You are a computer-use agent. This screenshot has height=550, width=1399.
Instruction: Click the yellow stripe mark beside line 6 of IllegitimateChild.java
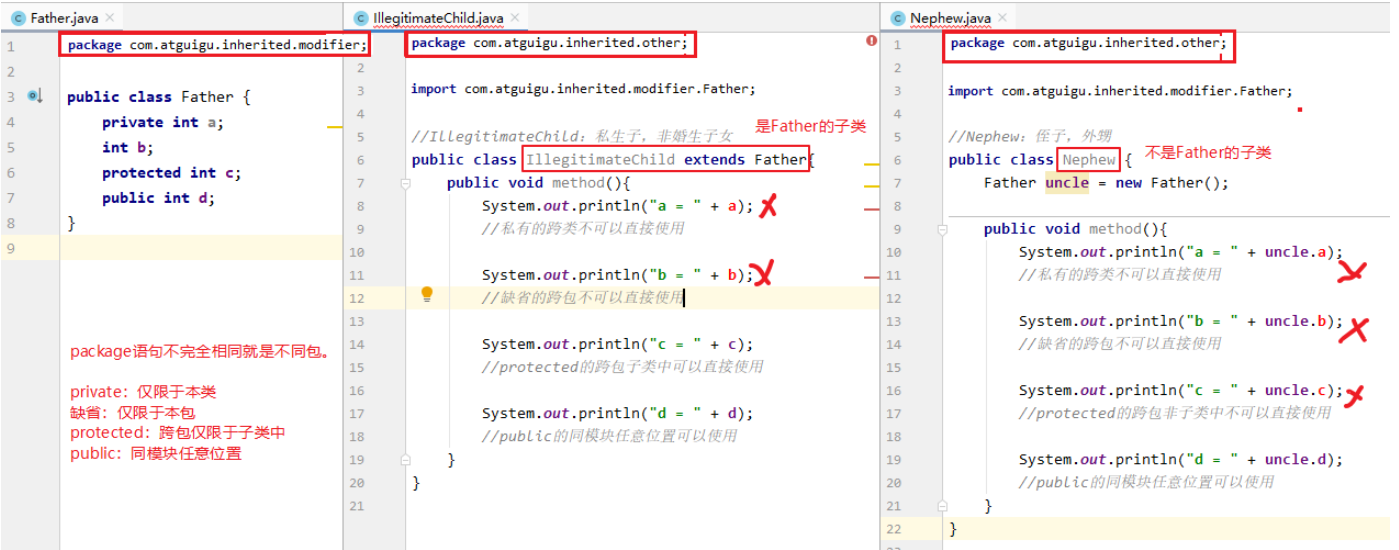(x=870, y=163)
